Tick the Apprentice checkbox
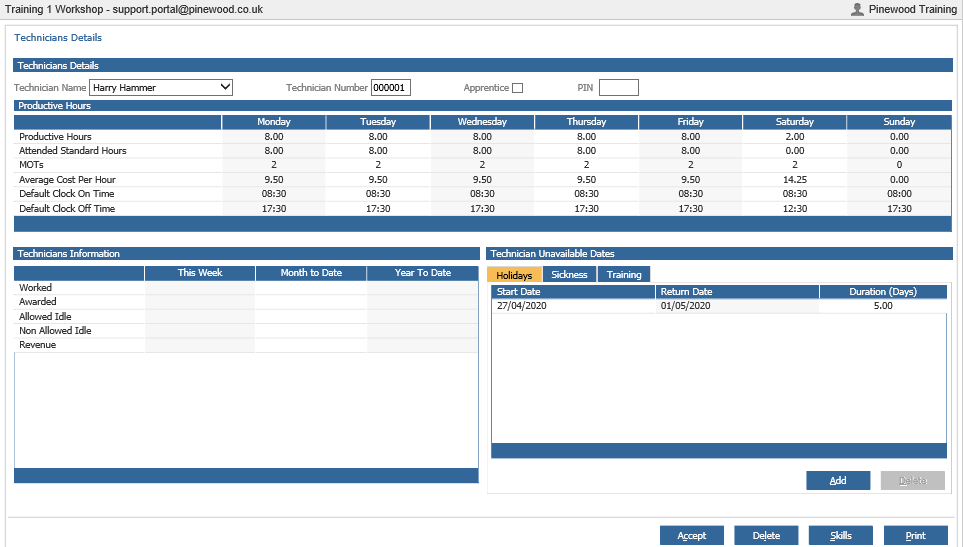The image size is (963, 547). [518, 88]
